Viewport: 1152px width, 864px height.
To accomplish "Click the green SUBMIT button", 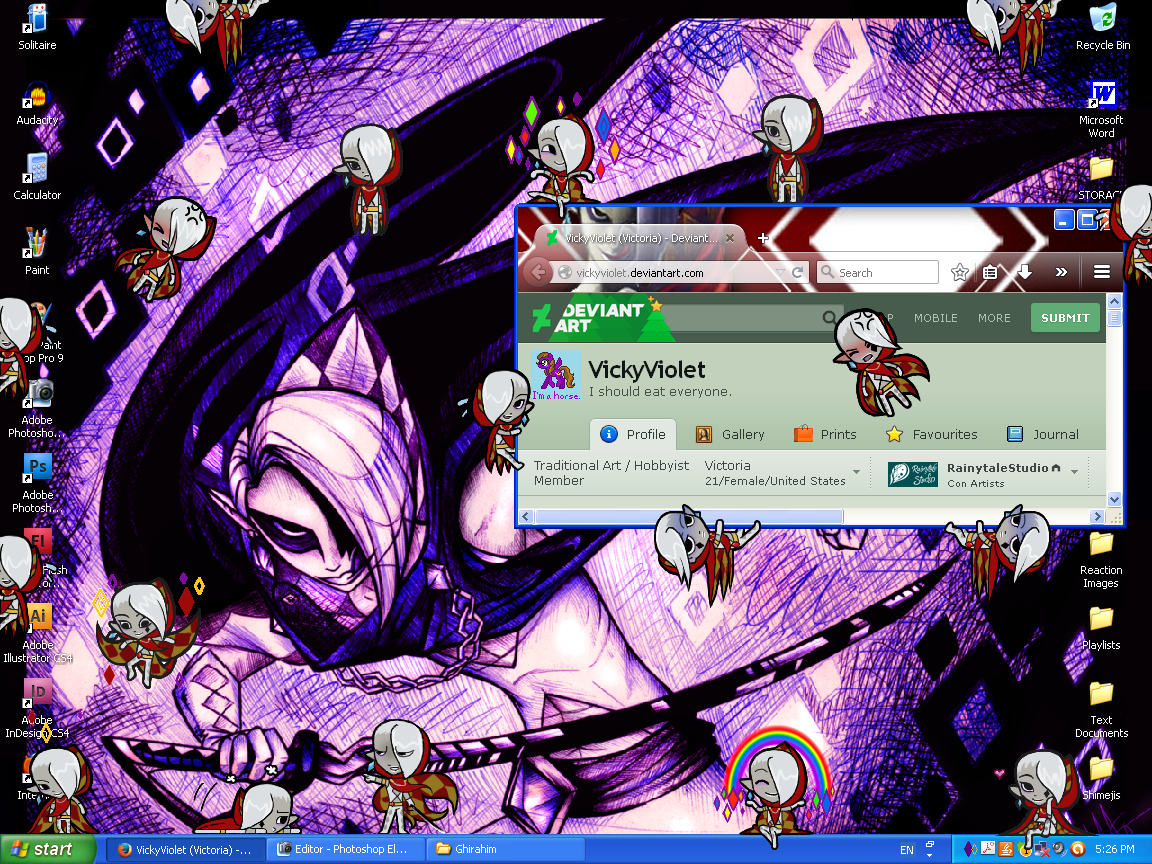I will (x=1065, y=317).
